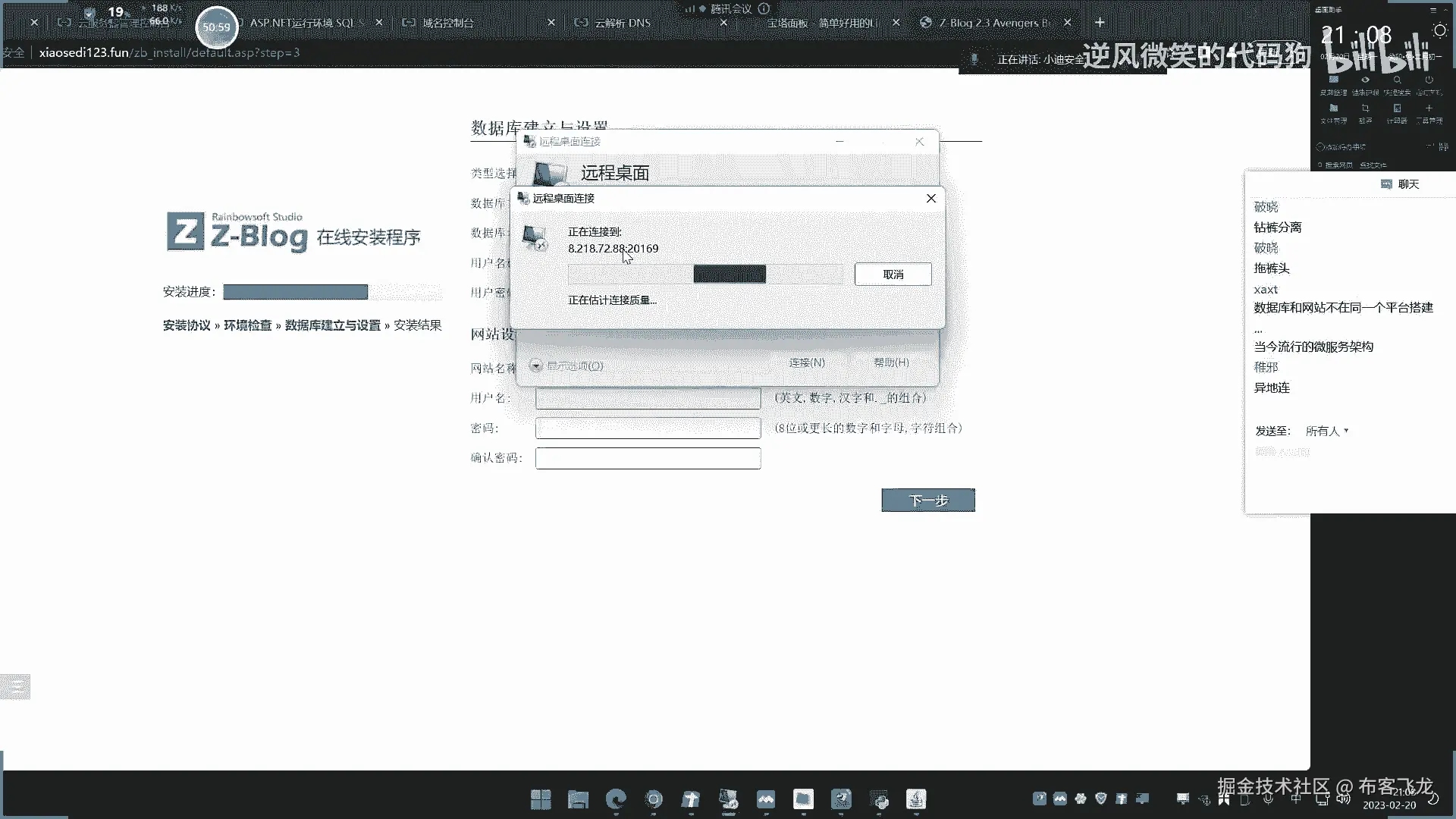Click the 确认密码 input field
1456x819 pixels.
point(648,458)
